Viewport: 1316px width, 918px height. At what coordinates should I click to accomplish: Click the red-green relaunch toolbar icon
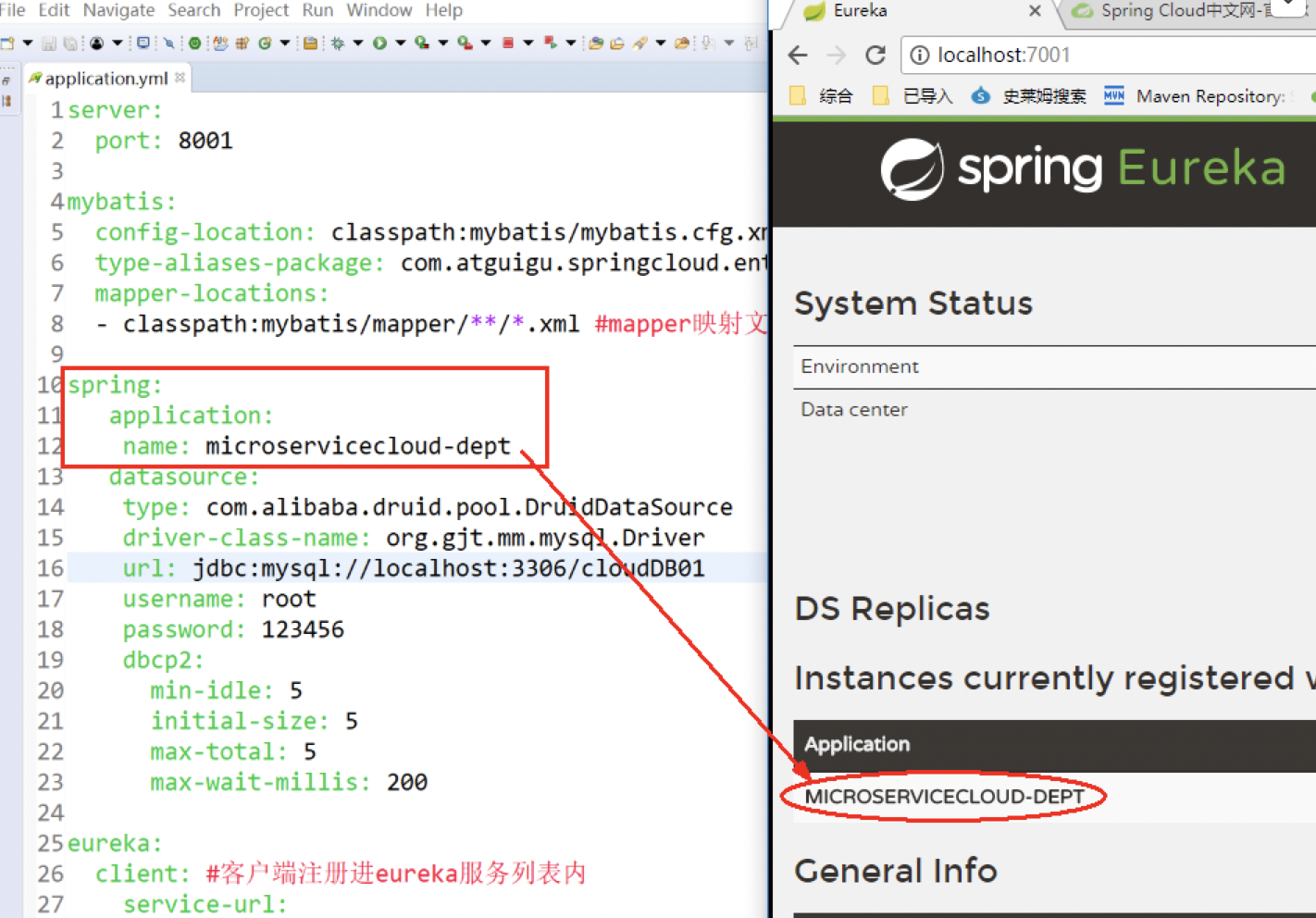pos(551,43)
